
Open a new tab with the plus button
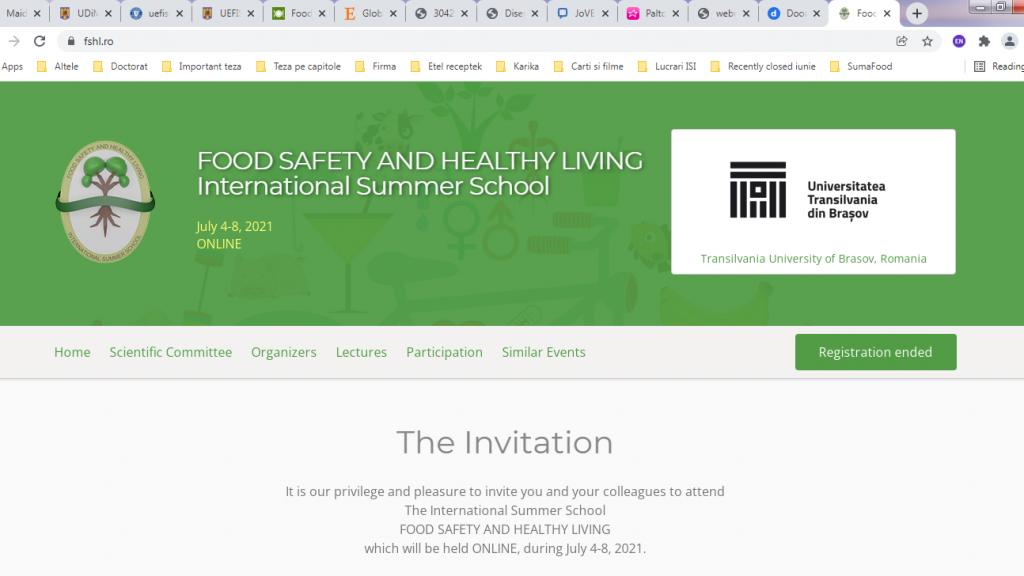916,14
